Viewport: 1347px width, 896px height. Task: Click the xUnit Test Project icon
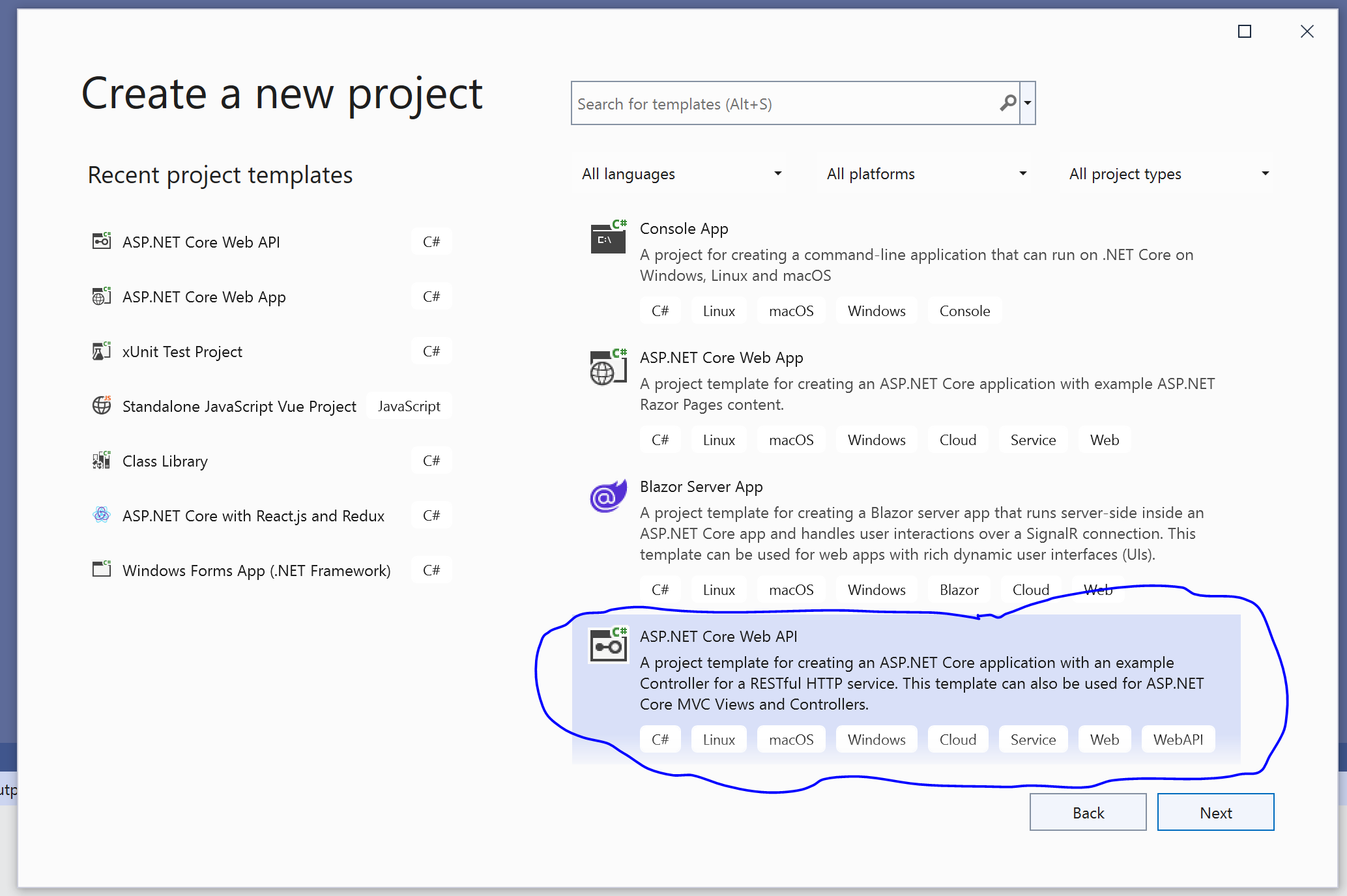pyautogui.click(x=102, y=351)
